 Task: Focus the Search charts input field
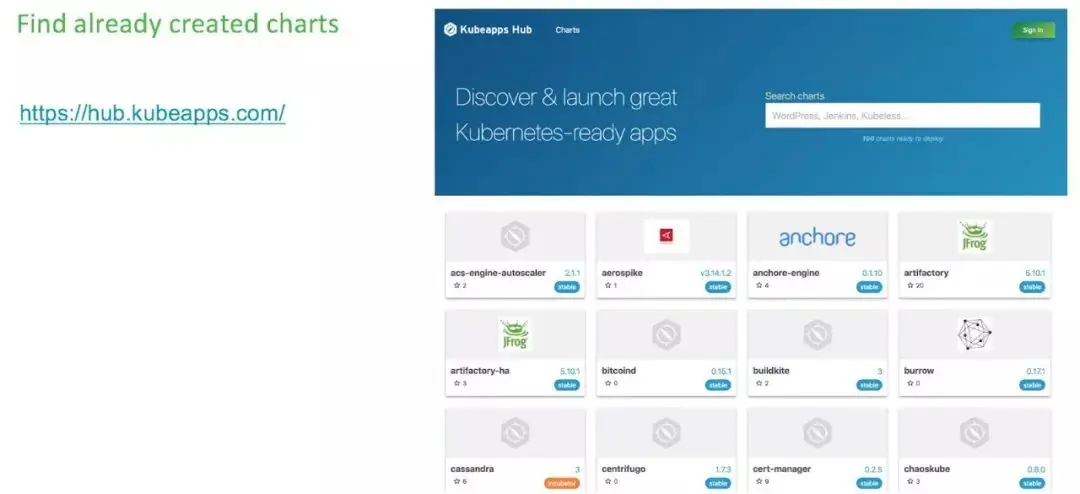click(902, 116)
